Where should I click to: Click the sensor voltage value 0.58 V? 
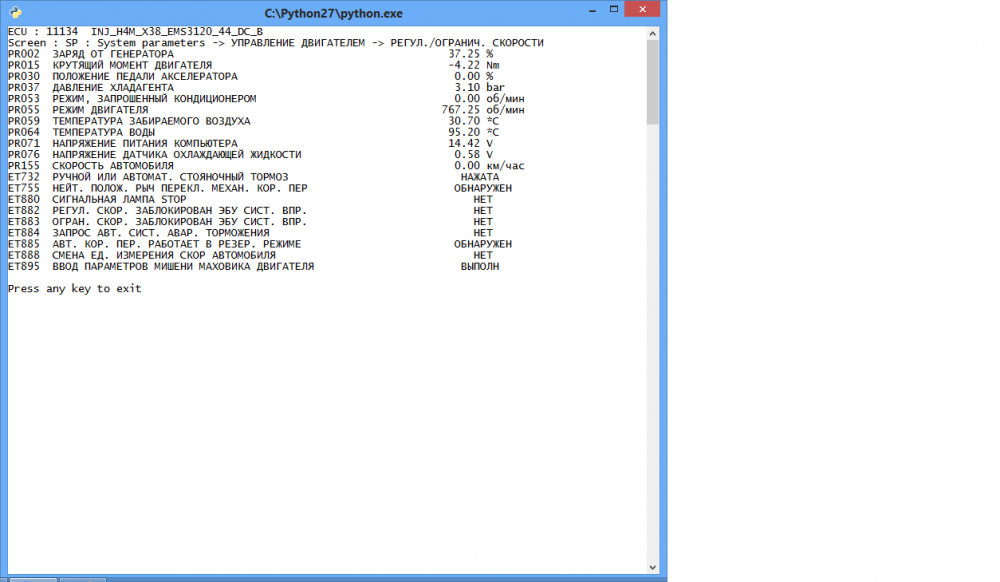(473, 154)
